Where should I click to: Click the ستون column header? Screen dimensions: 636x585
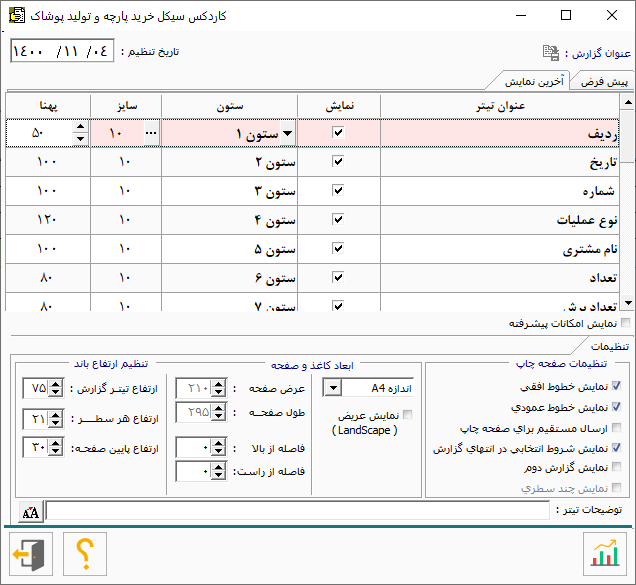click(x=230, y=106)
